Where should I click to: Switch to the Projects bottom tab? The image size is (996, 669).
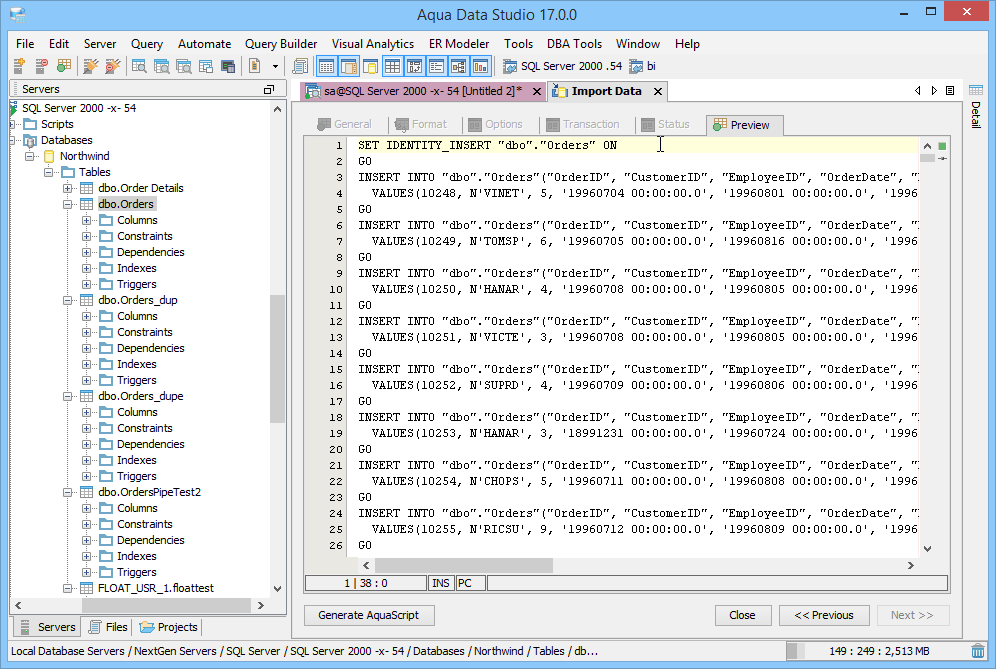click(x=168, y=627)
